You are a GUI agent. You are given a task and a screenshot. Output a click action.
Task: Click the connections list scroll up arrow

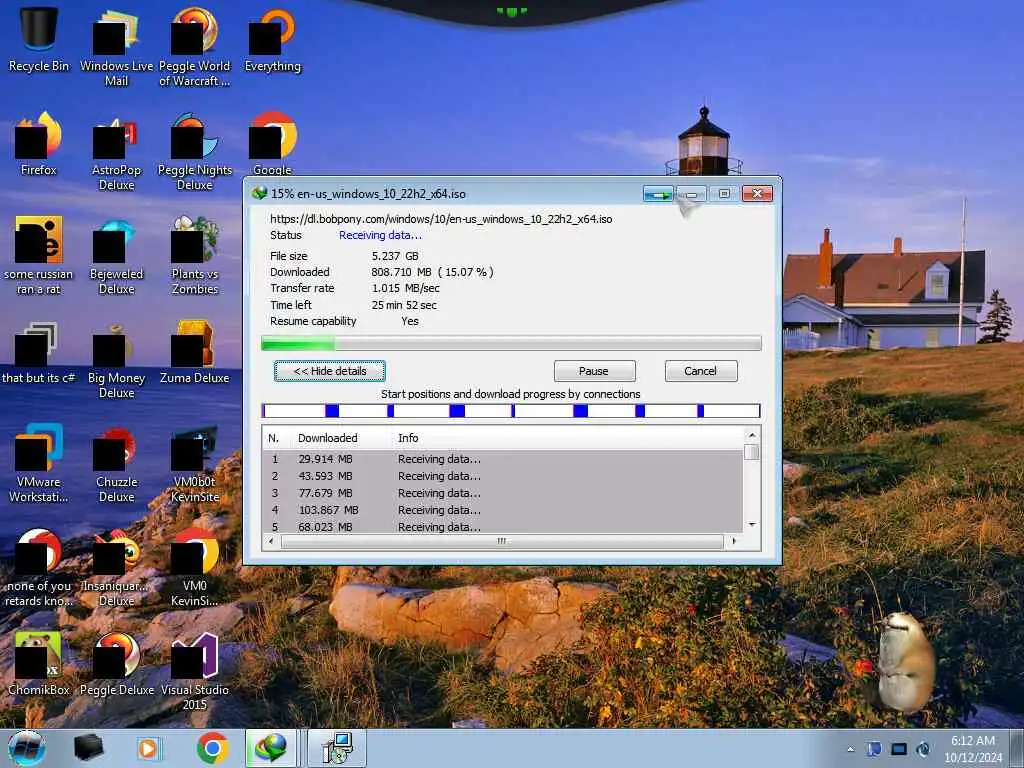[x=752, y=435]
